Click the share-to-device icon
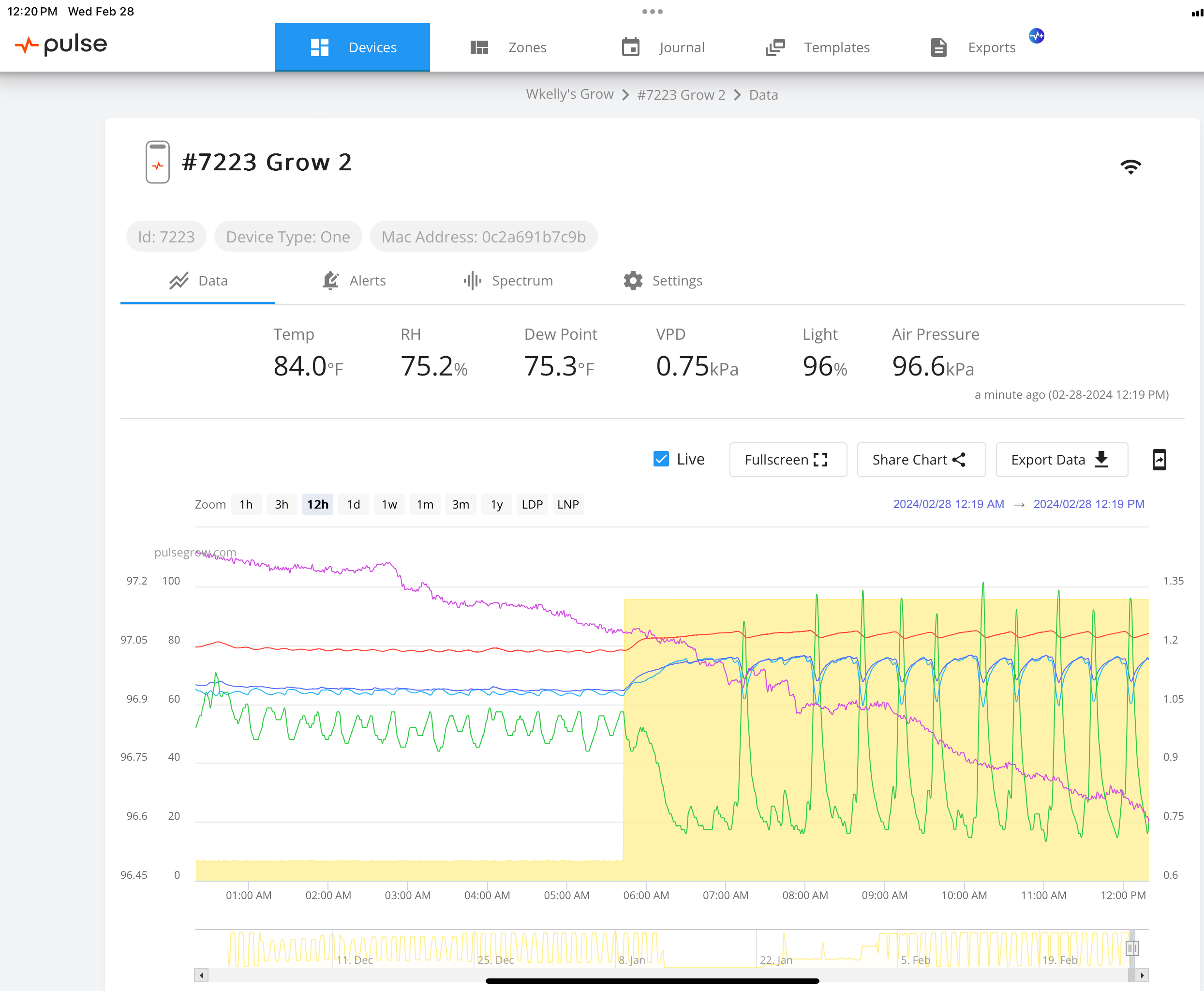Viewport: 1204px width, 991px height. [x=1159, y=460]
